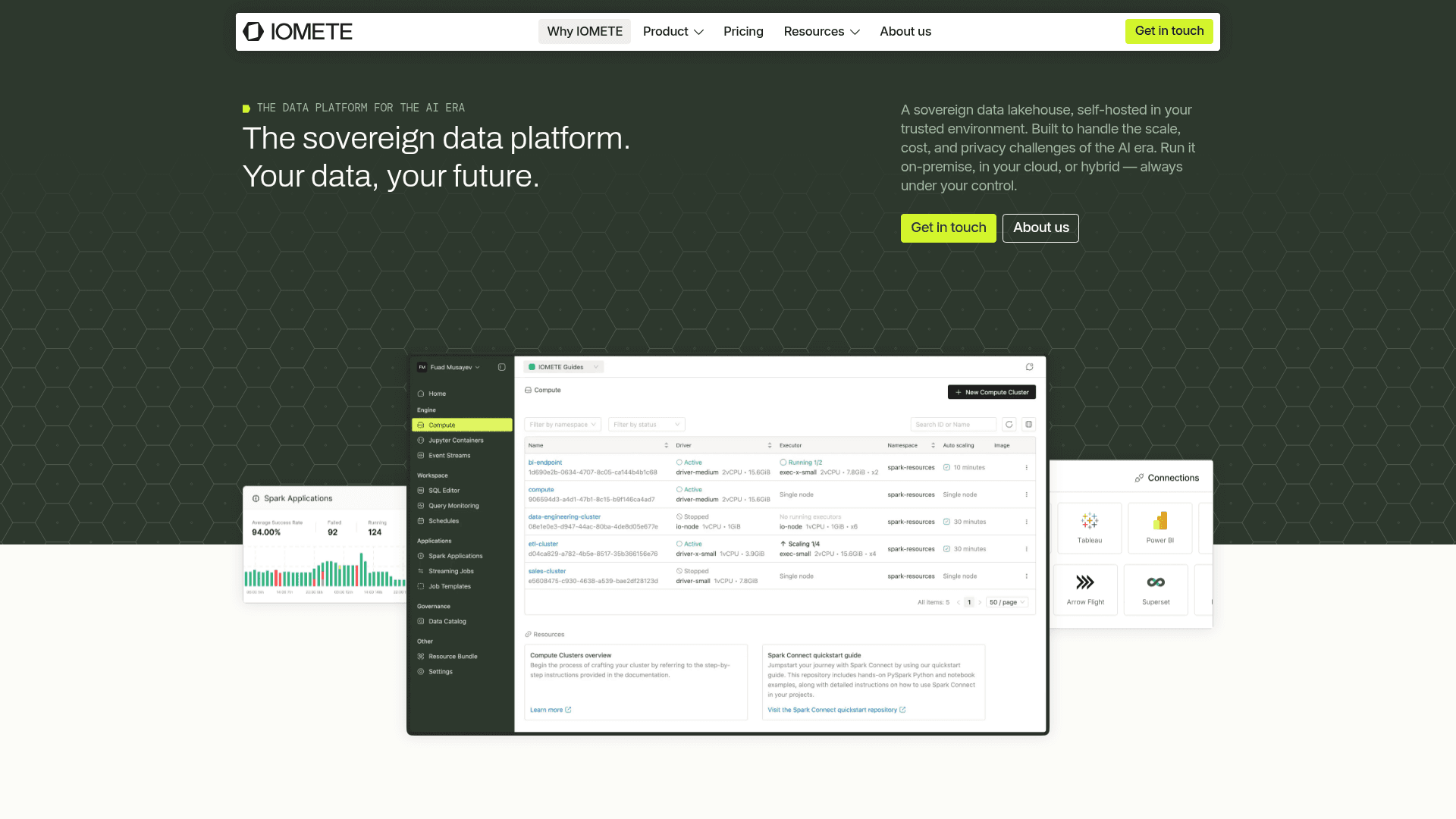
Task: Select Compute in the dashboard sidebar
Action: click(462, 425)
